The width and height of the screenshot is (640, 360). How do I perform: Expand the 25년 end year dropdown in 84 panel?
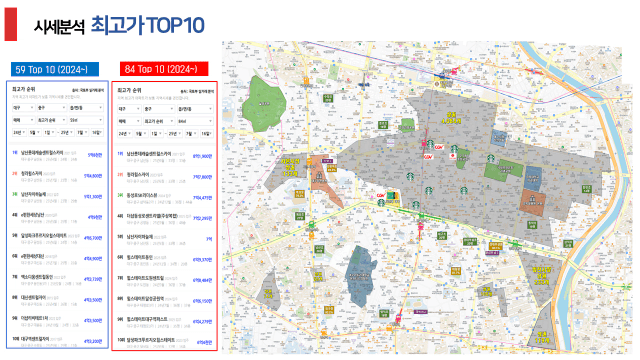pyautogui.click(x=174, y=133)
